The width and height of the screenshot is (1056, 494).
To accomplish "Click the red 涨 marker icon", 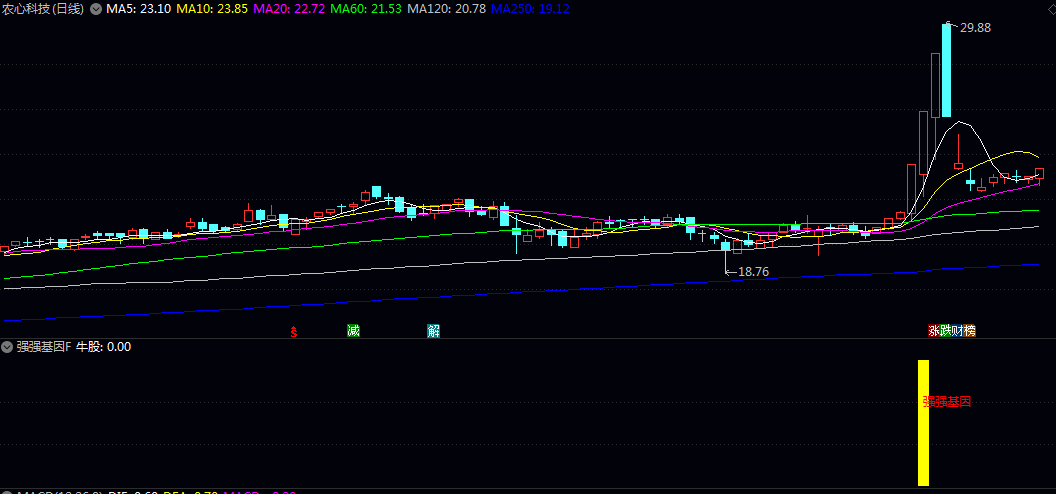I will [x=934, y=330].
